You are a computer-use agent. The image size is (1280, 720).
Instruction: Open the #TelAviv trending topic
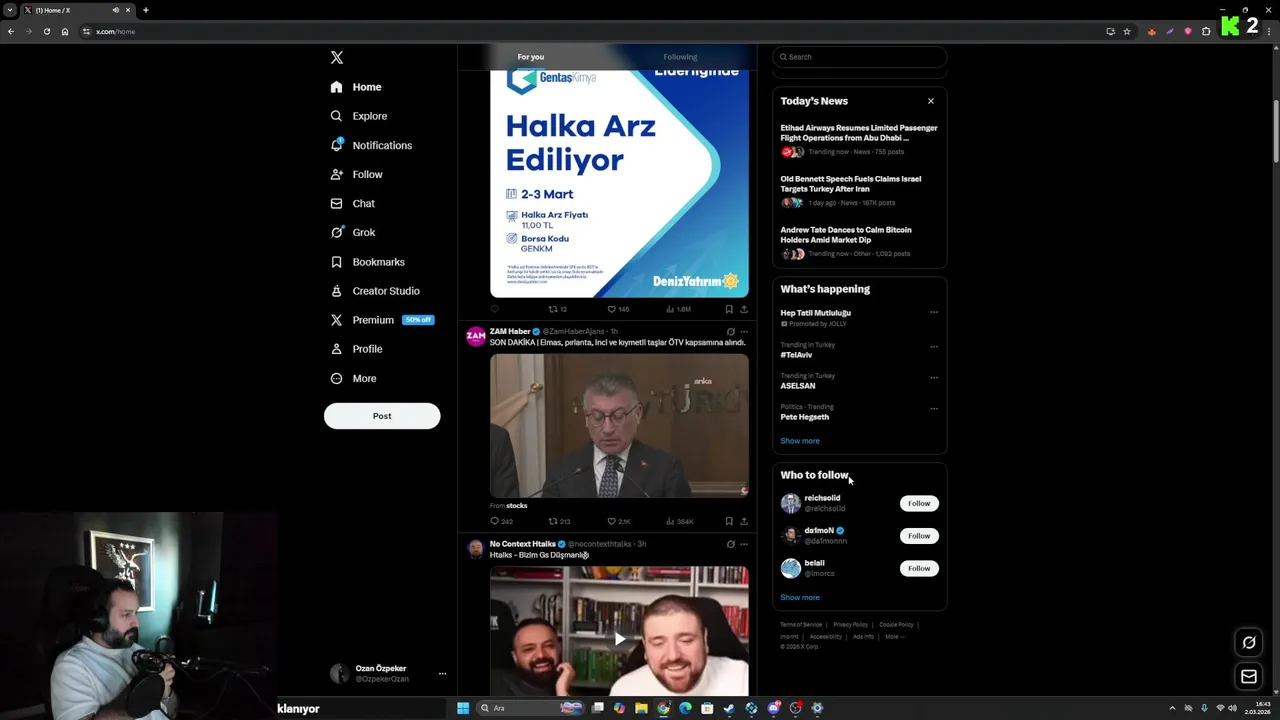coord(796,354)
